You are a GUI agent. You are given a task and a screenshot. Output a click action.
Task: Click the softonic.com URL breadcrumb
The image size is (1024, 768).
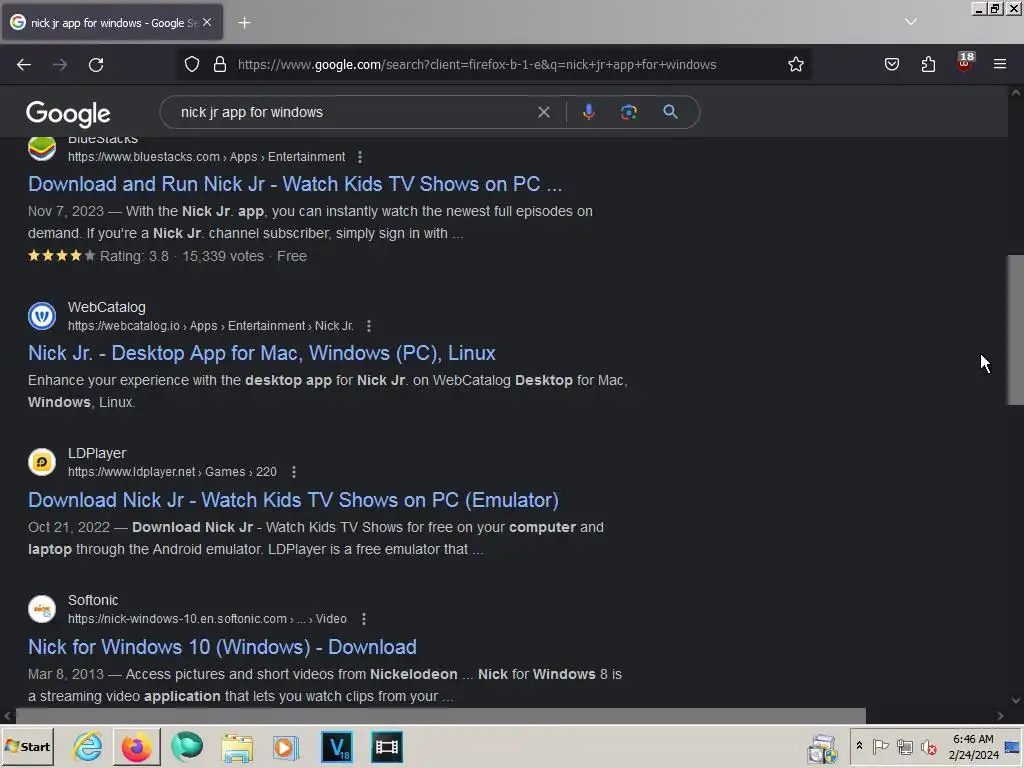click(207, 619)
